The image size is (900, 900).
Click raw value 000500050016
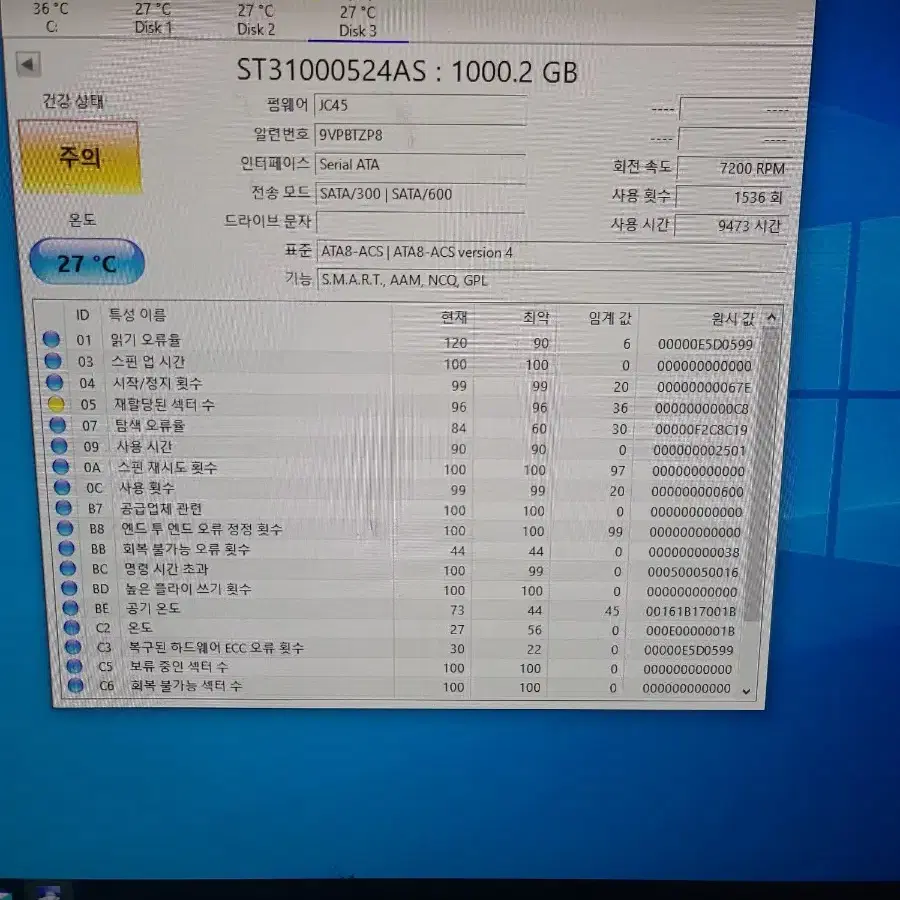[693, 572]
